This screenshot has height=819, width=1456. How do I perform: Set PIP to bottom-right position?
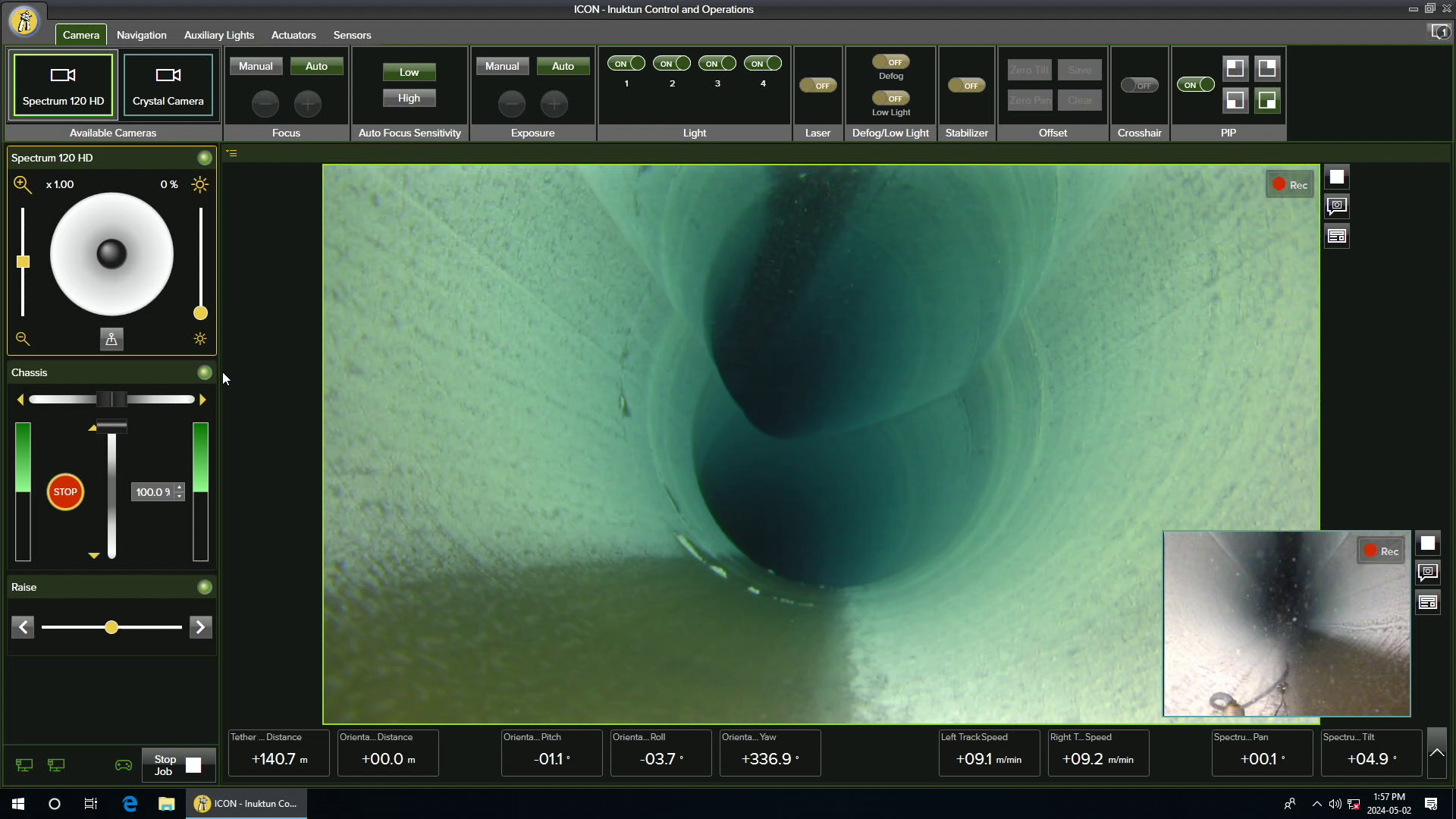[x=1267, y=100]
